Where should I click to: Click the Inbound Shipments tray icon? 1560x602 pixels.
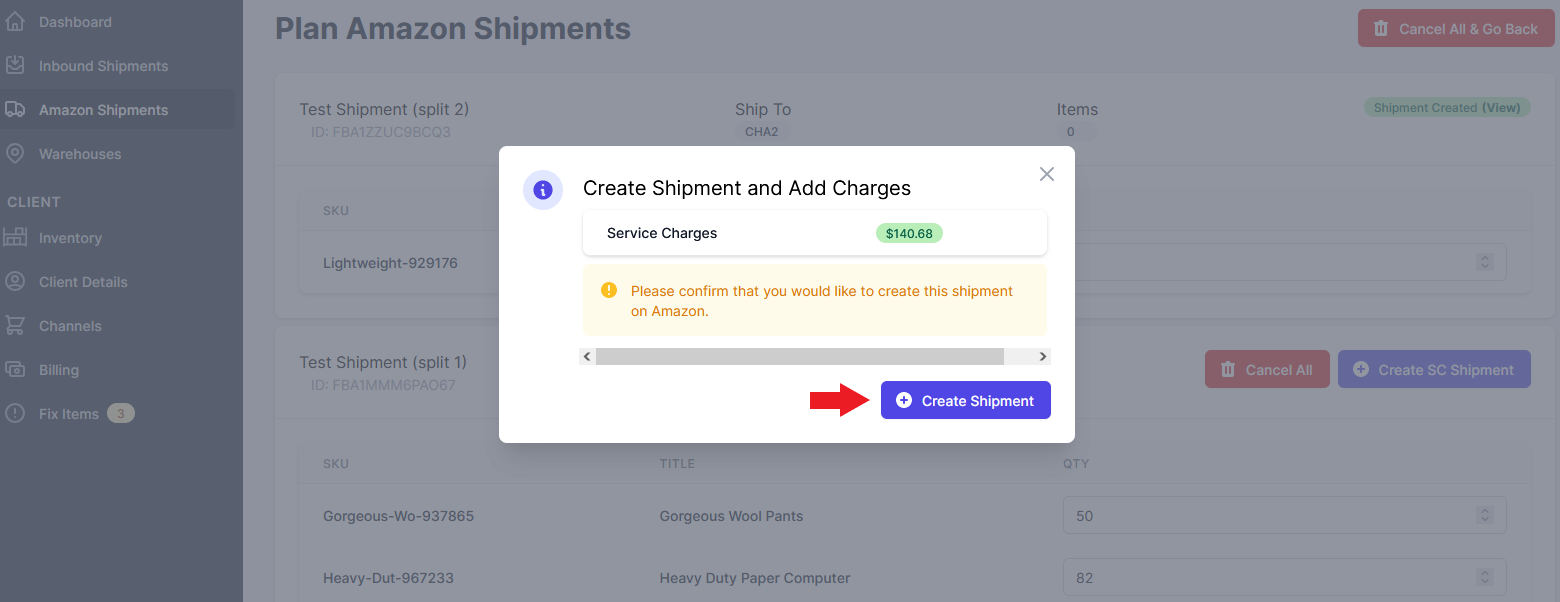(x=15, y=66)
